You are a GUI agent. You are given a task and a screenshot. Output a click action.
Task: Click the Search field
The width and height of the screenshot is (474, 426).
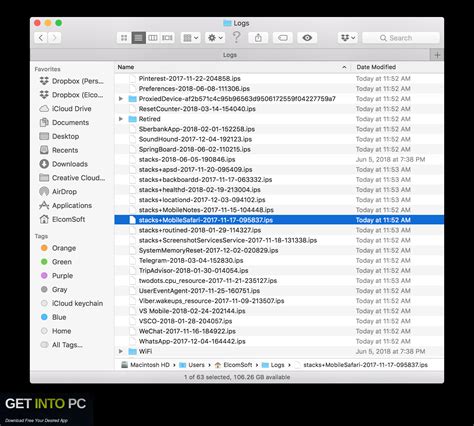[x=401, y=38]
